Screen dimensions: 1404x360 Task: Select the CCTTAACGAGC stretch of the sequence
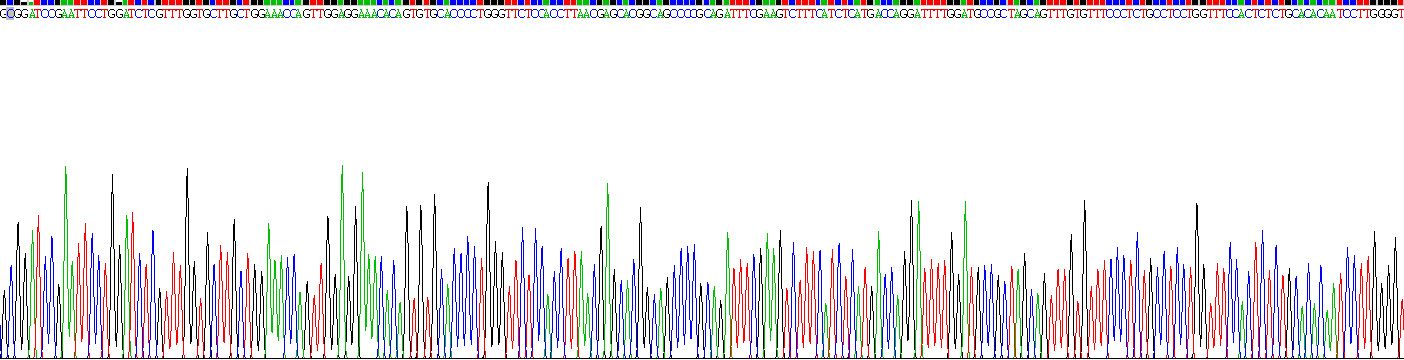pyautogui.click(x=585, y=13)
